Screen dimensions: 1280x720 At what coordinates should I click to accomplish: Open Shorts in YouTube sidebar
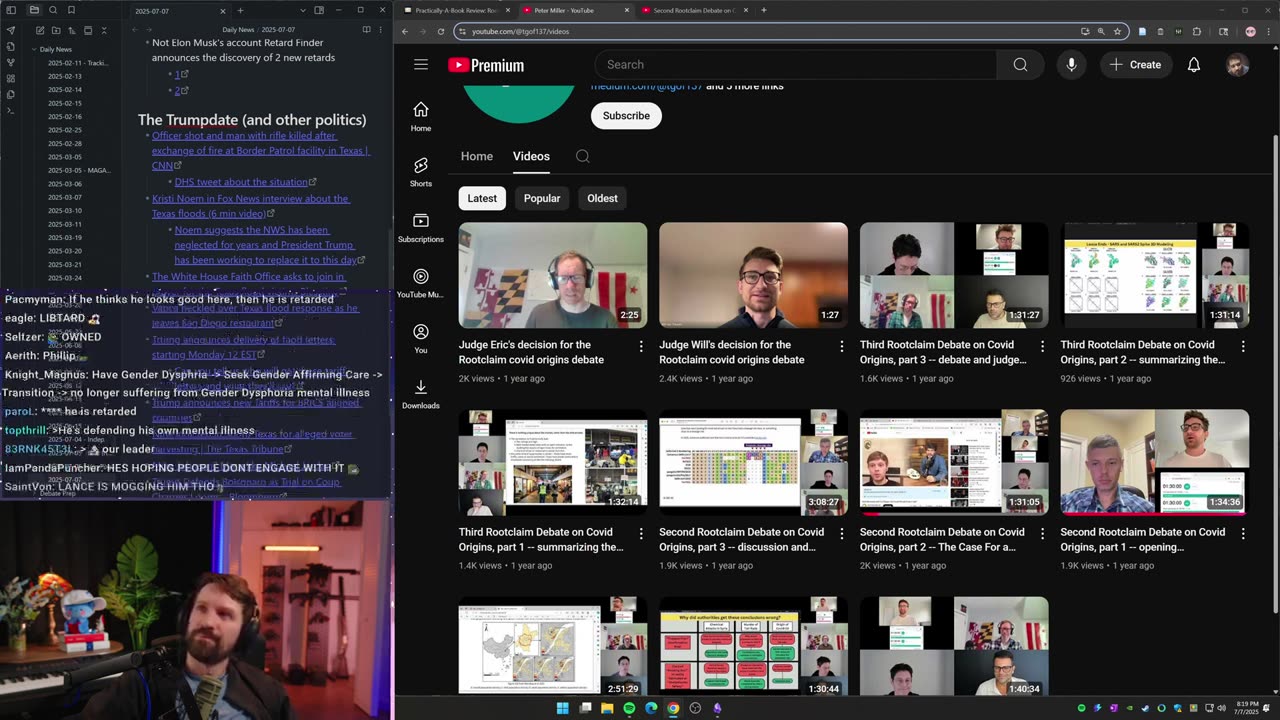coord(421,171)
